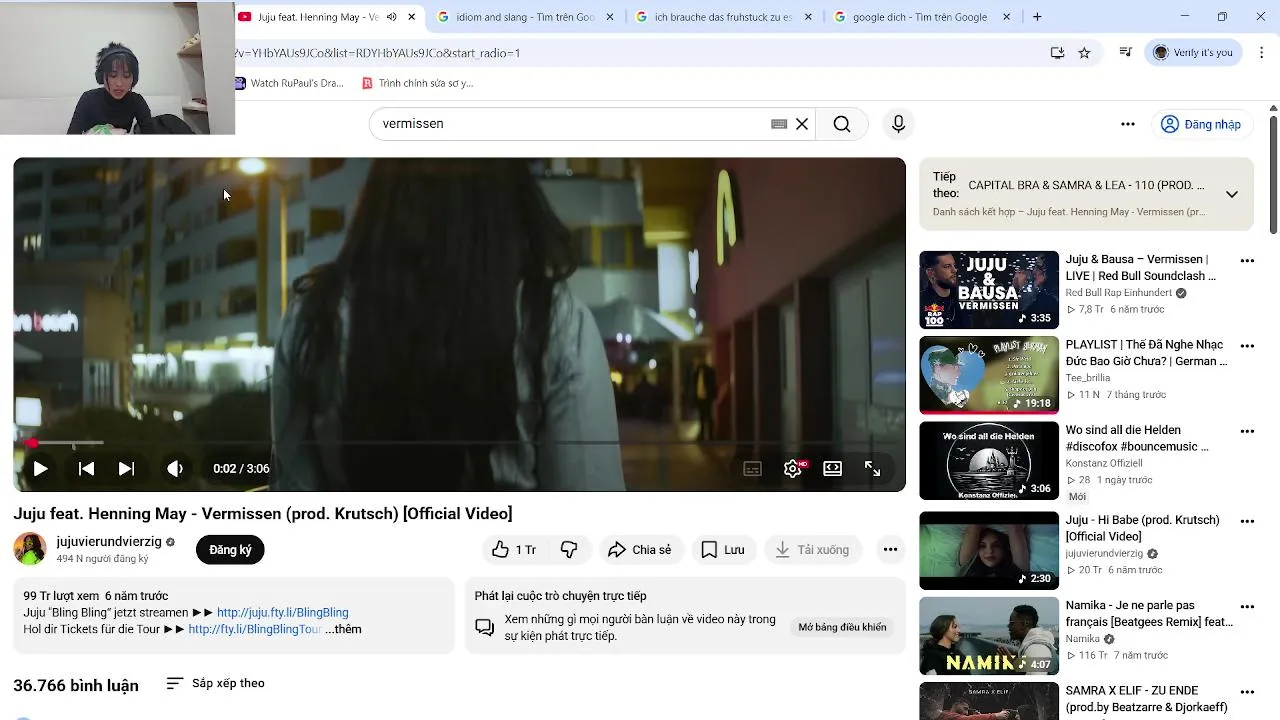Bookmark this page with star icon

pos(1084,53)
